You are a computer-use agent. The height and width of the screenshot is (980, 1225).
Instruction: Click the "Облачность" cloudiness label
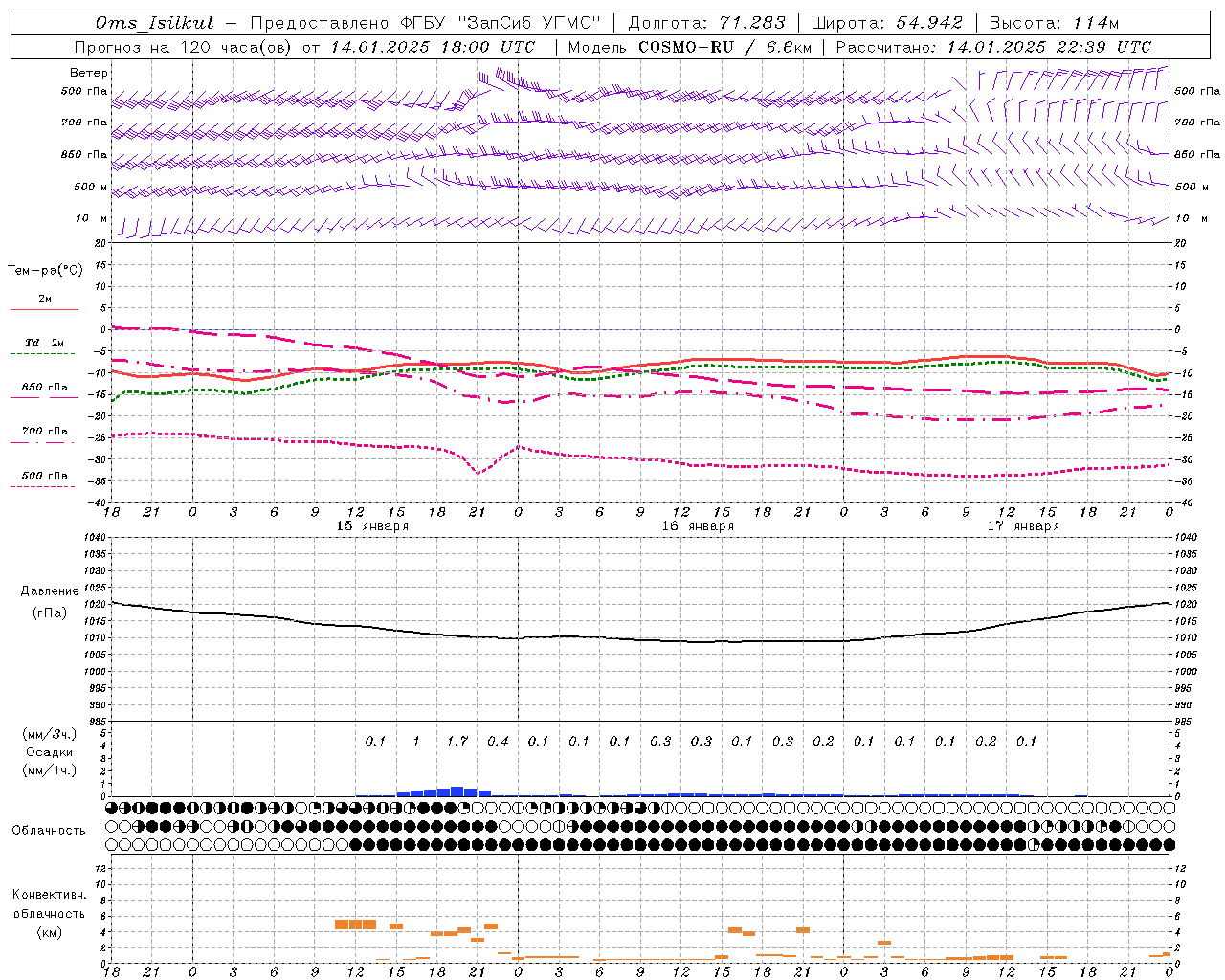tap(49, 830)
